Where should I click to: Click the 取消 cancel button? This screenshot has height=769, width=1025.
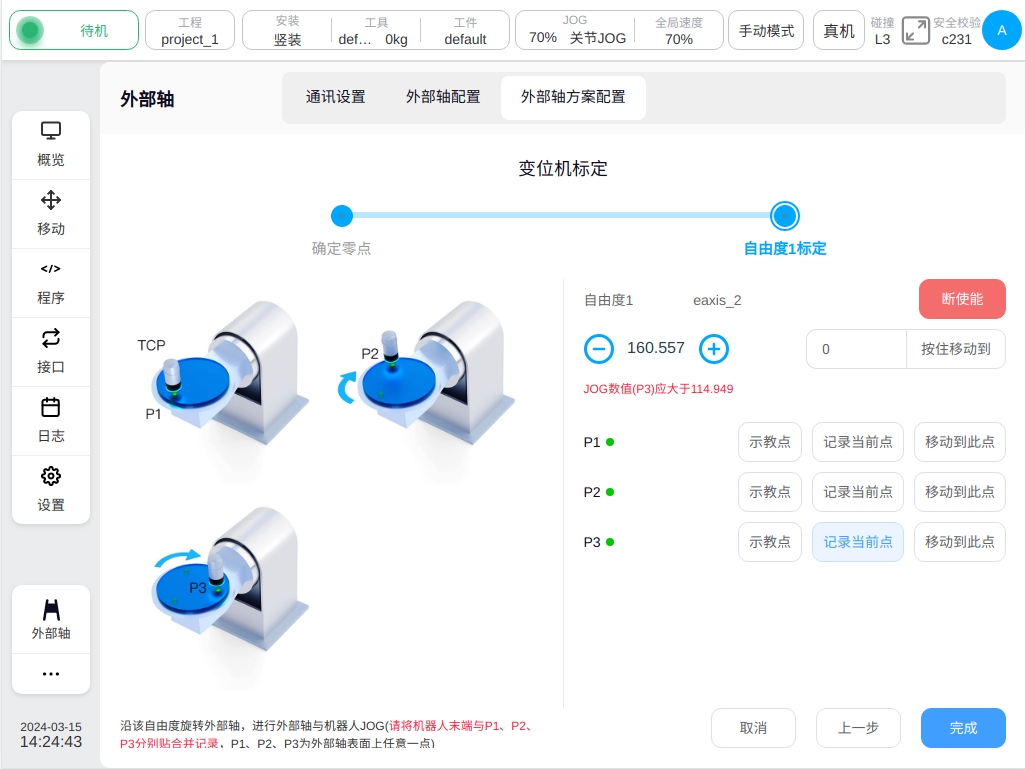pos(753,728)
